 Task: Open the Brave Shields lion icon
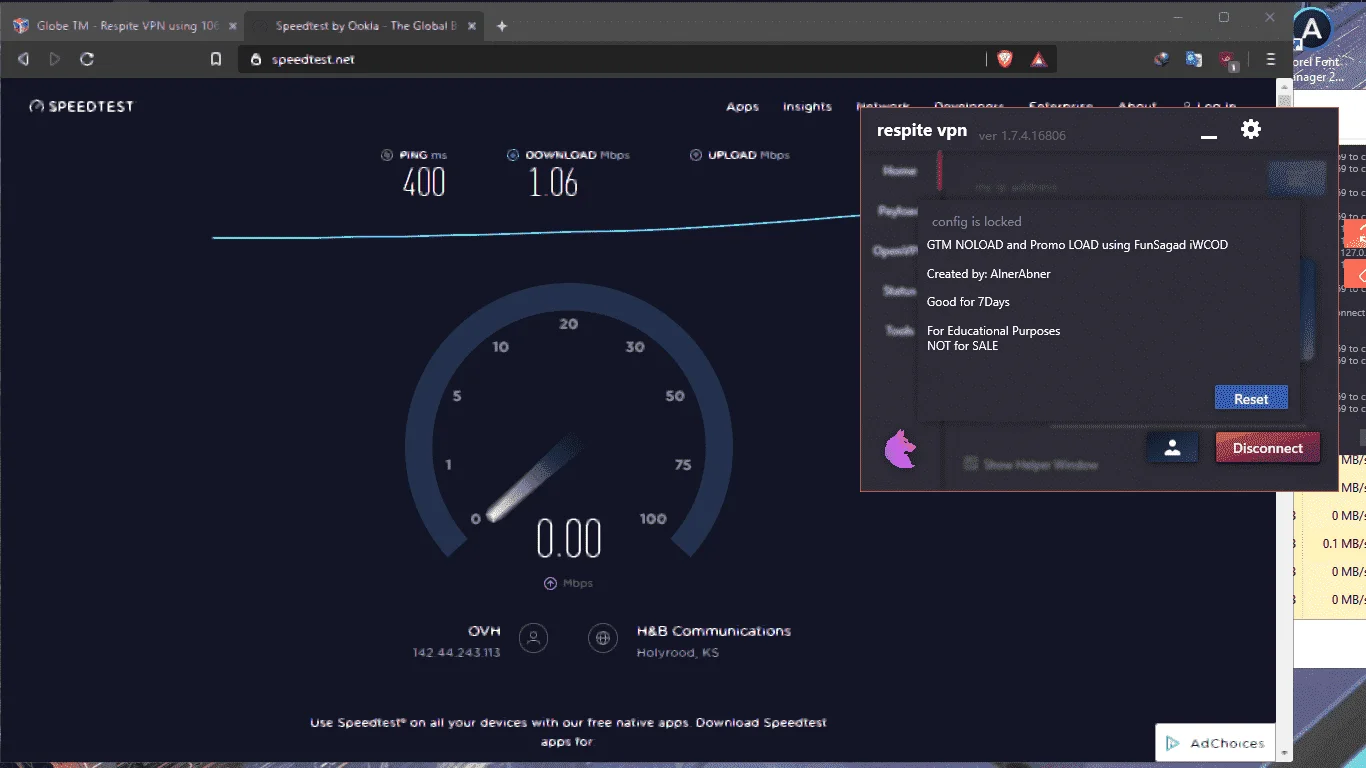(x=1005, y=59)
